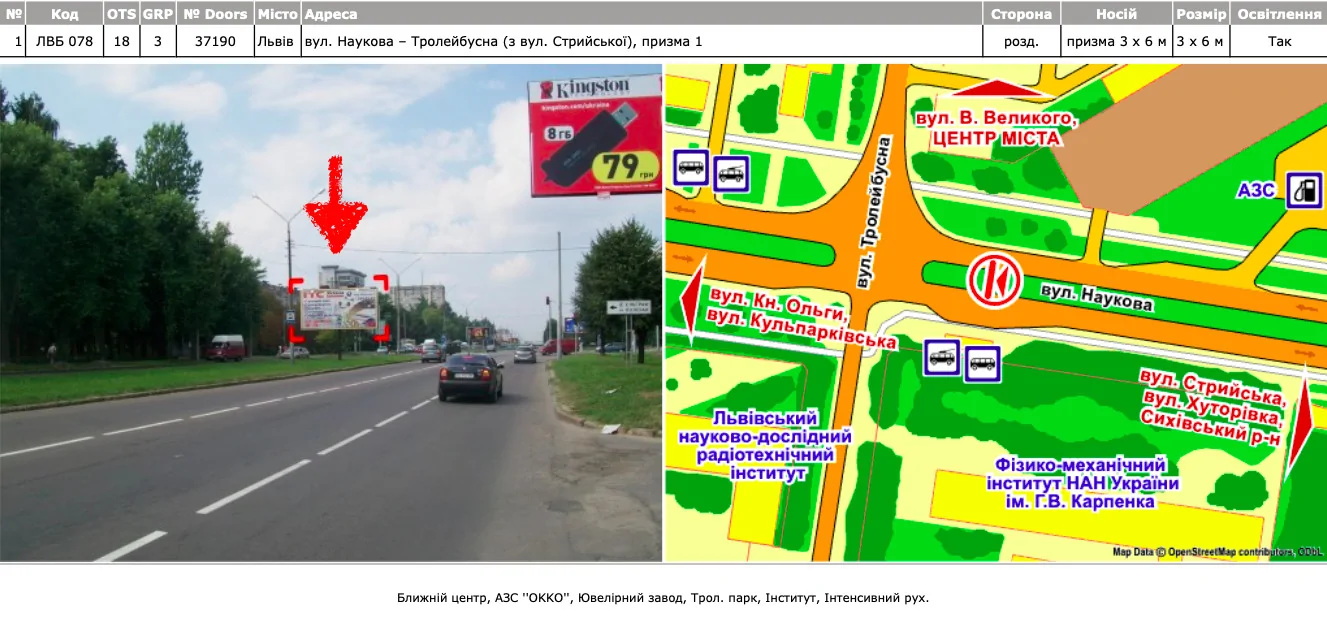Click the bus stop icon below вул. Наукова
The height and width of the screenshot is (627, 1327).
point(982,364)
